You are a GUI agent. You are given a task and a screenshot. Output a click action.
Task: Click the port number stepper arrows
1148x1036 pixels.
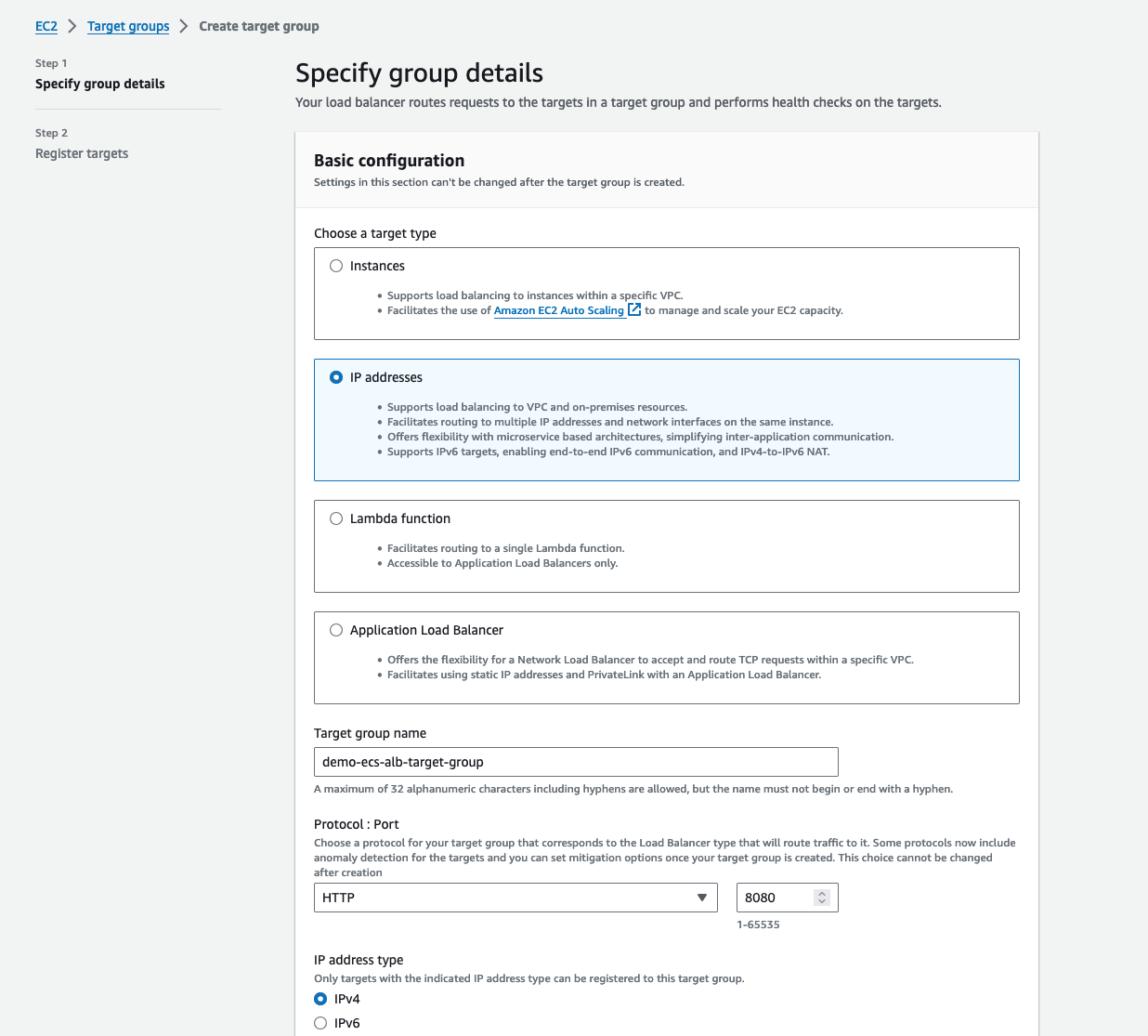click(x=821, y=898)
